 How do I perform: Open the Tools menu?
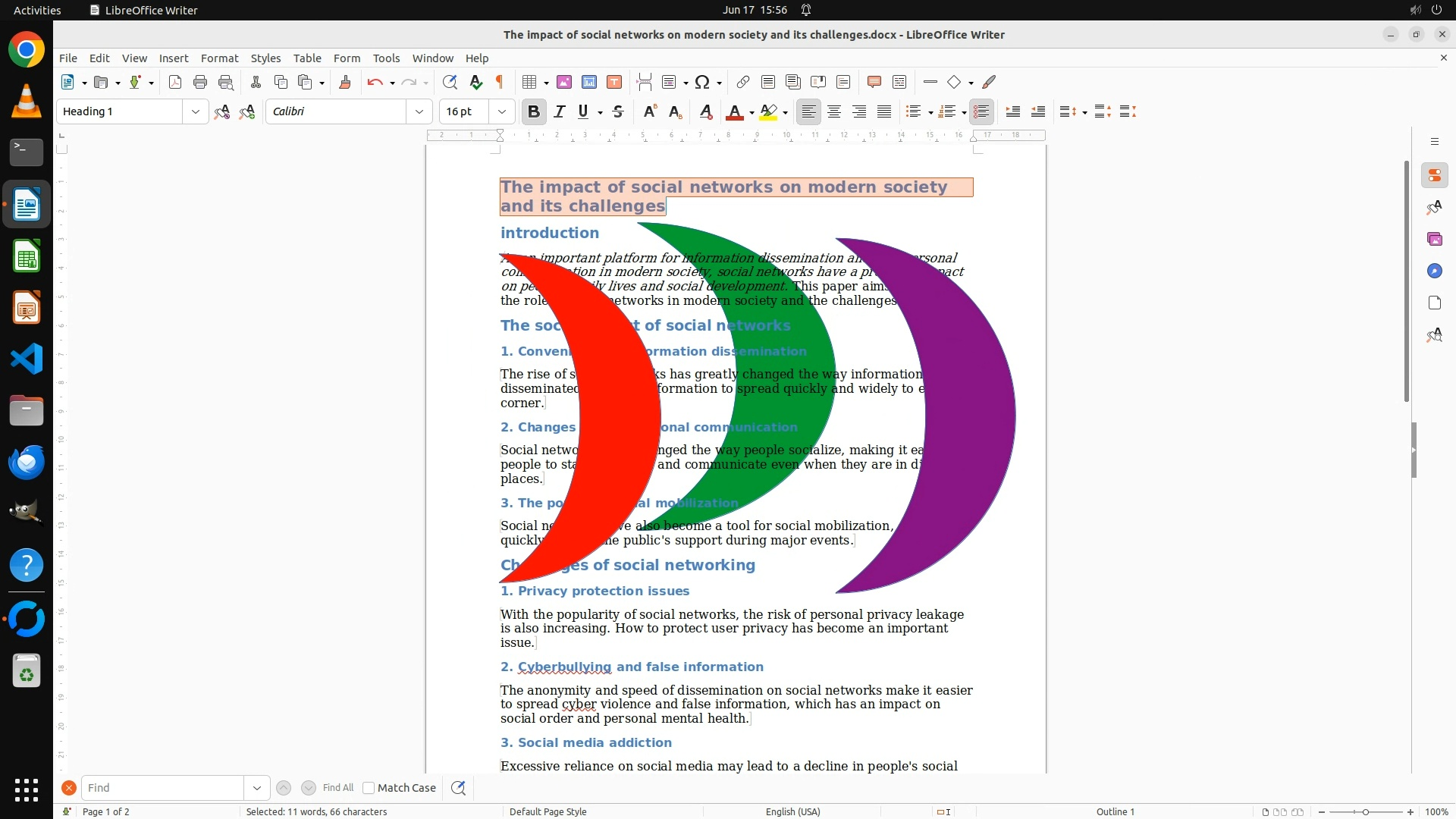click(386, 58)
